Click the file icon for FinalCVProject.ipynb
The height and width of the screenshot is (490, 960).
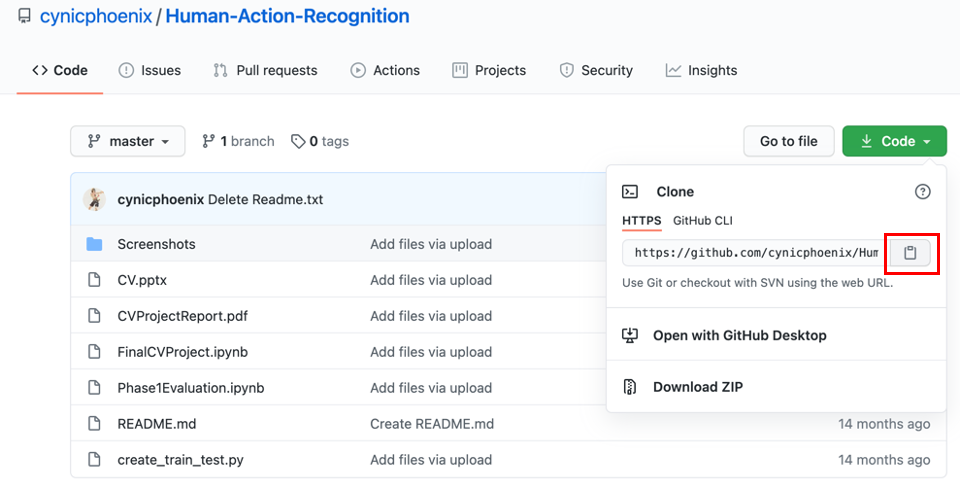click(x=94, y=352)
